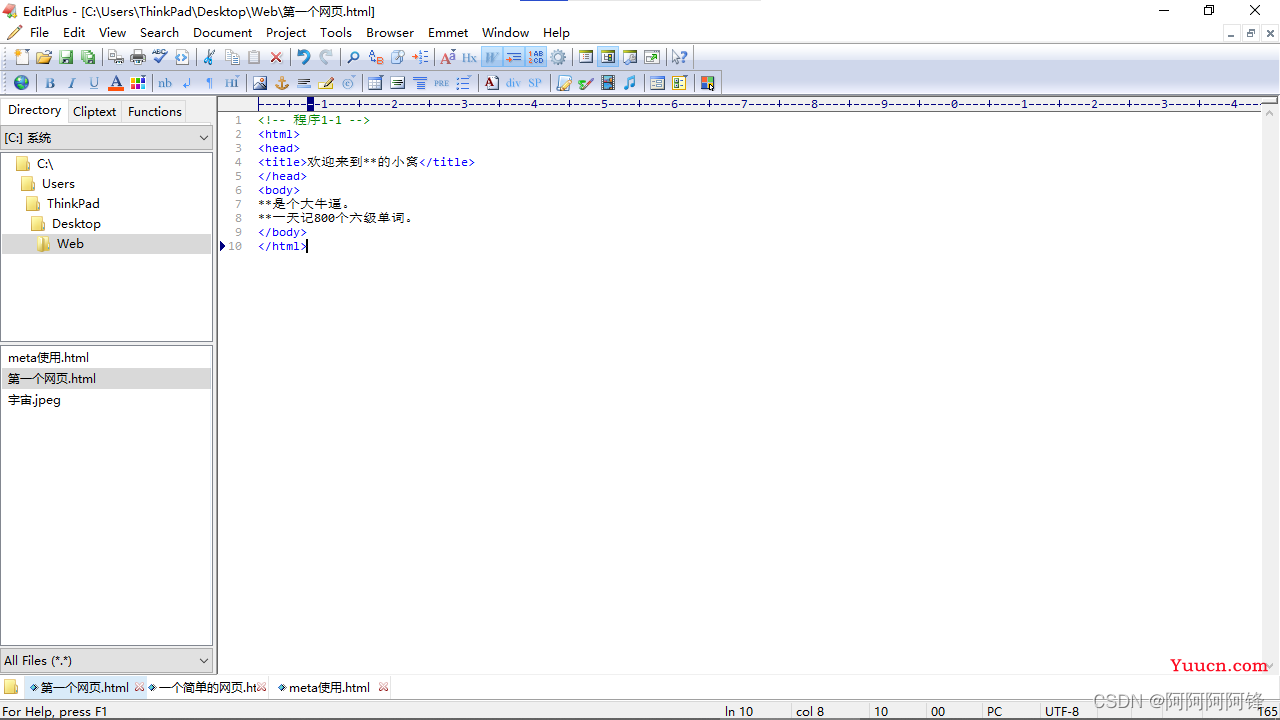
Task: Insert paragraph tag with pilcrow icon
Action: click(x=209, y=83)
